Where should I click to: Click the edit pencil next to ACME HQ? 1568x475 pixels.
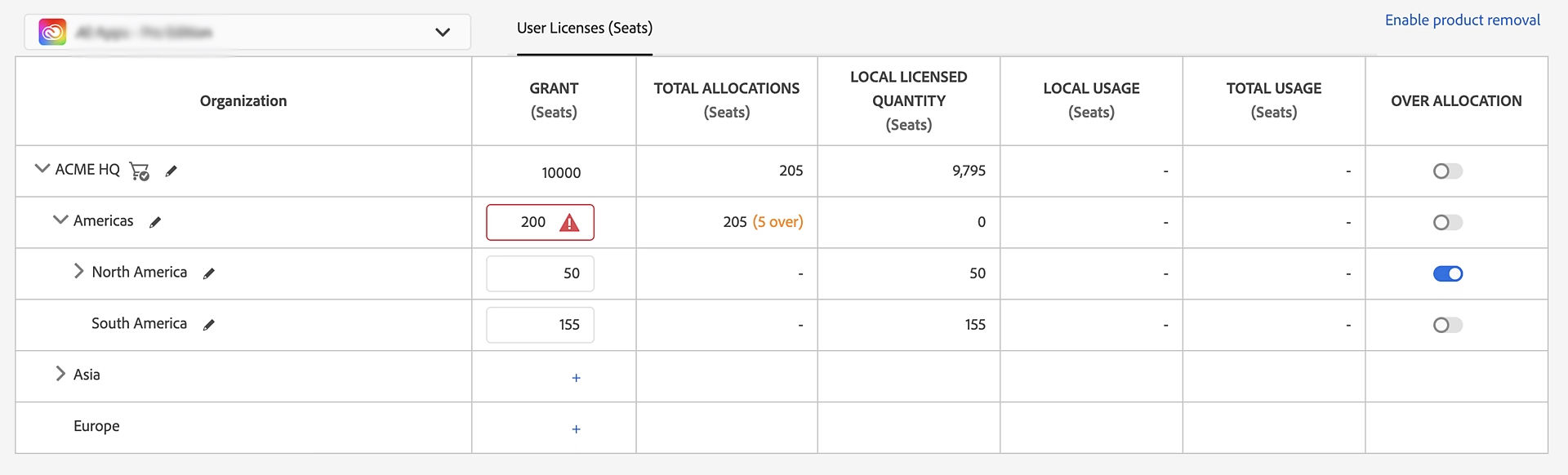171,171
